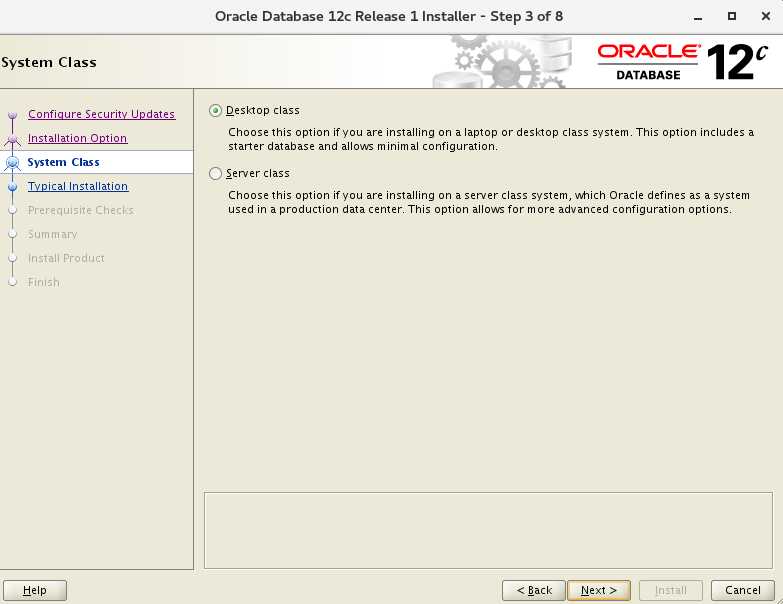This screenshot has height=604, width=783.
Task: Click the Server class description text
Action: pos(489,202)
